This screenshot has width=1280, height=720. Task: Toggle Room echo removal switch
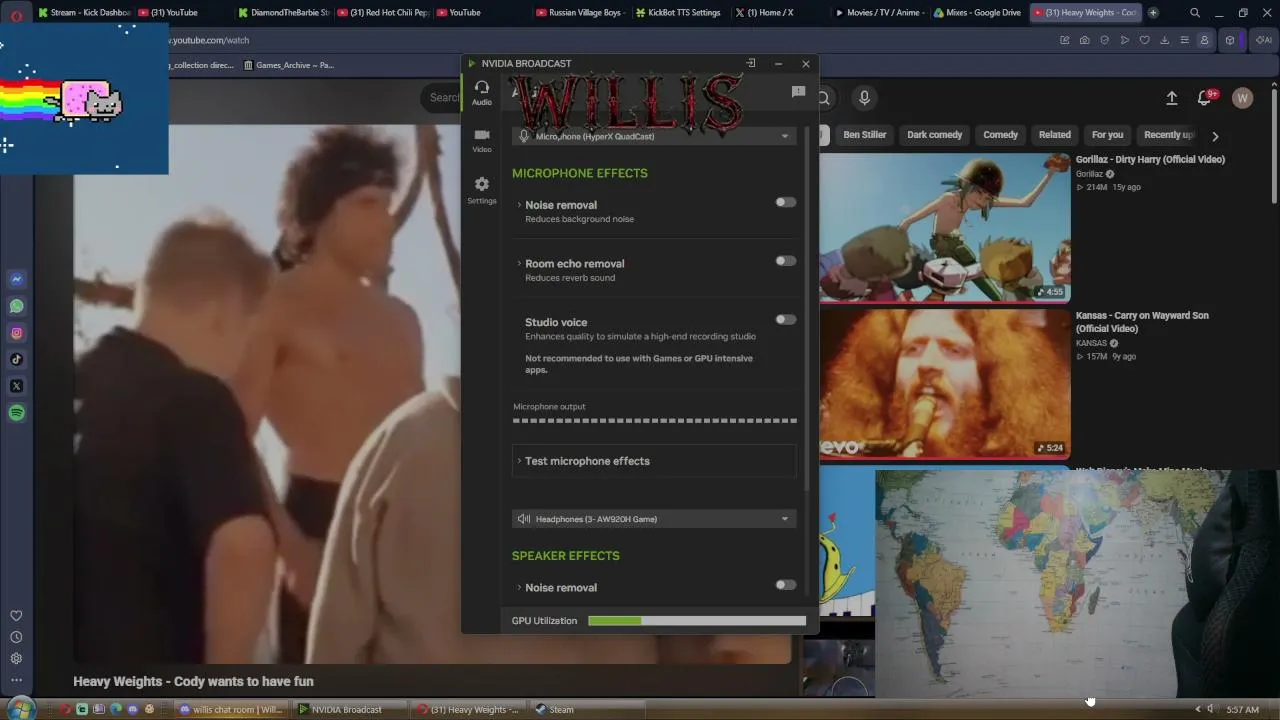pos(786,261)
